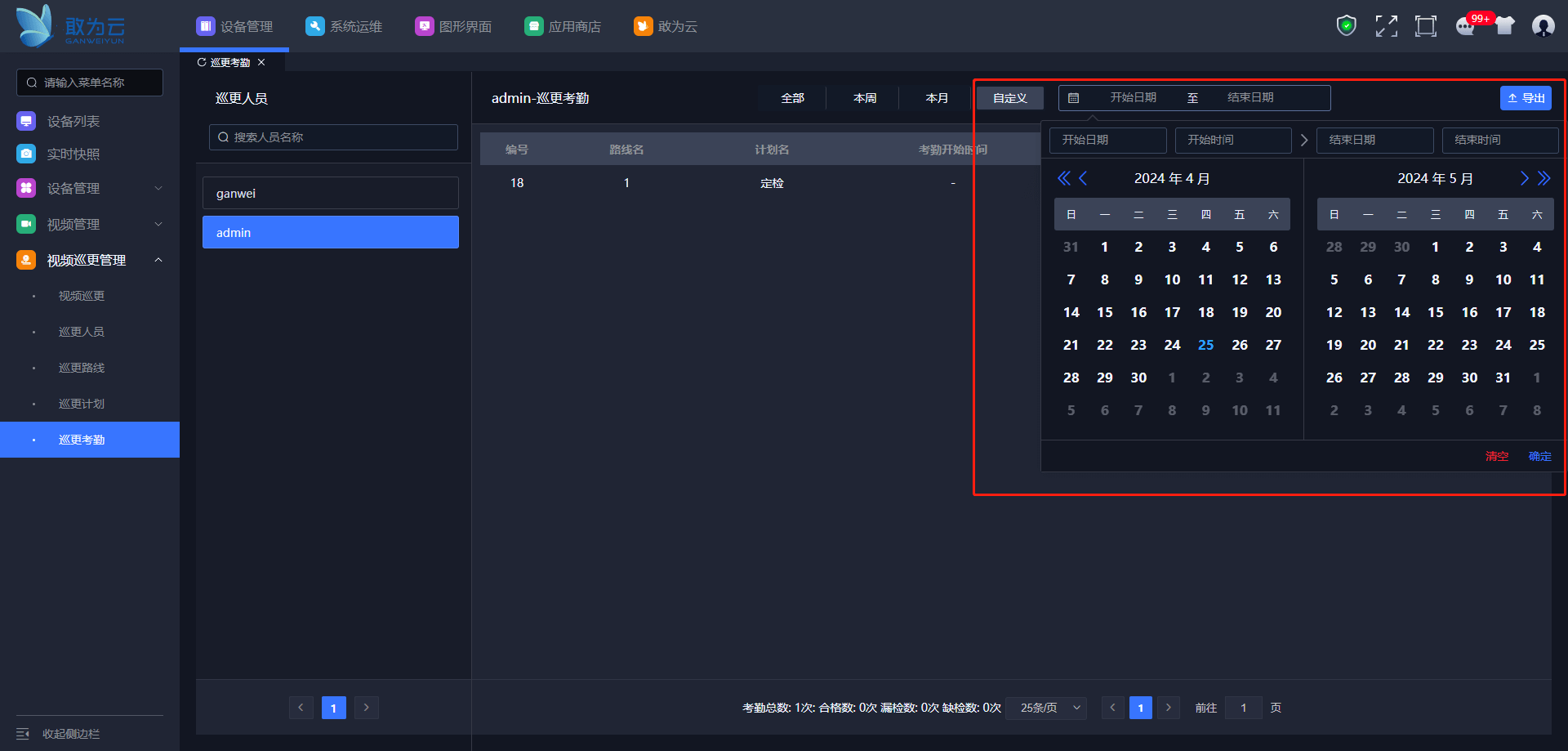
Task: Go to previous page in attendance table pagination
Action: click(1112, 708)
